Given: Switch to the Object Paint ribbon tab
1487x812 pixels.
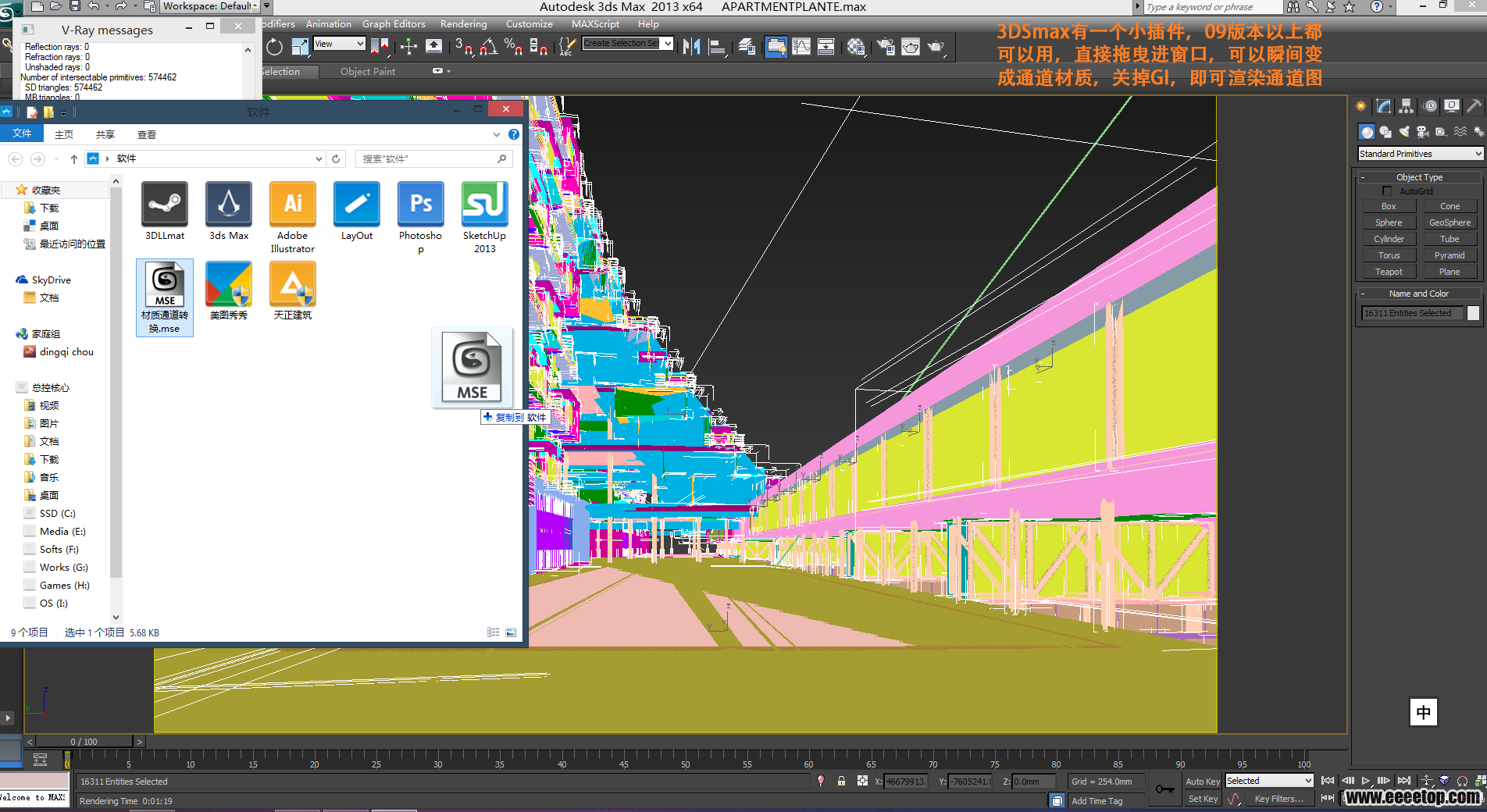Looking at the screenshot, I should point(367,72).
